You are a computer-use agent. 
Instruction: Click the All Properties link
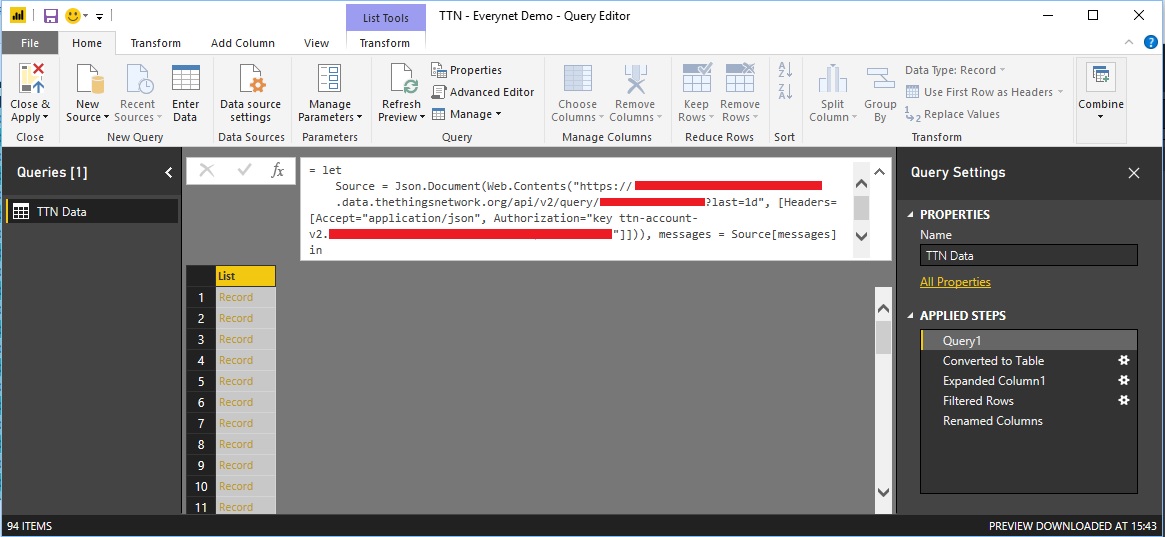tap(955, 282)
